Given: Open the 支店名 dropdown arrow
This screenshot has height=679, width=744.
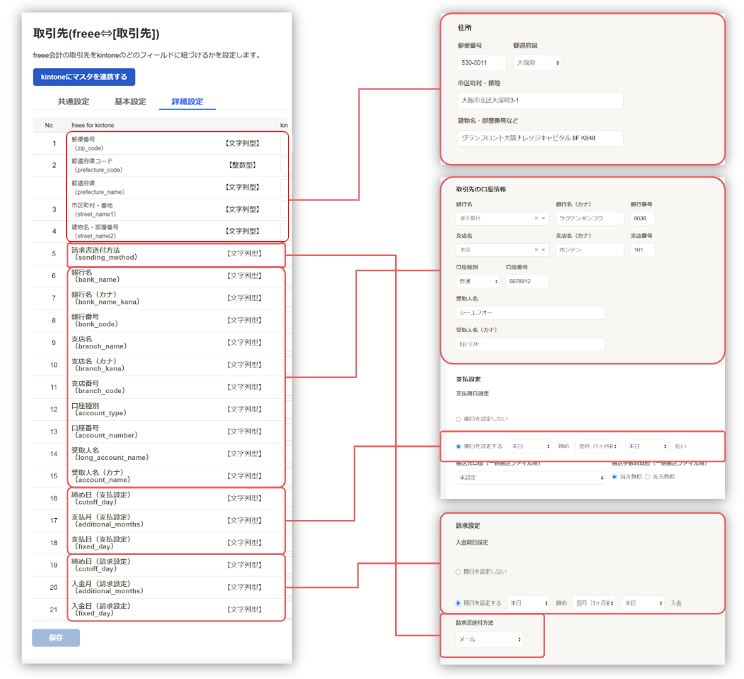Looking at the screenshot, I should click(544, 250).
